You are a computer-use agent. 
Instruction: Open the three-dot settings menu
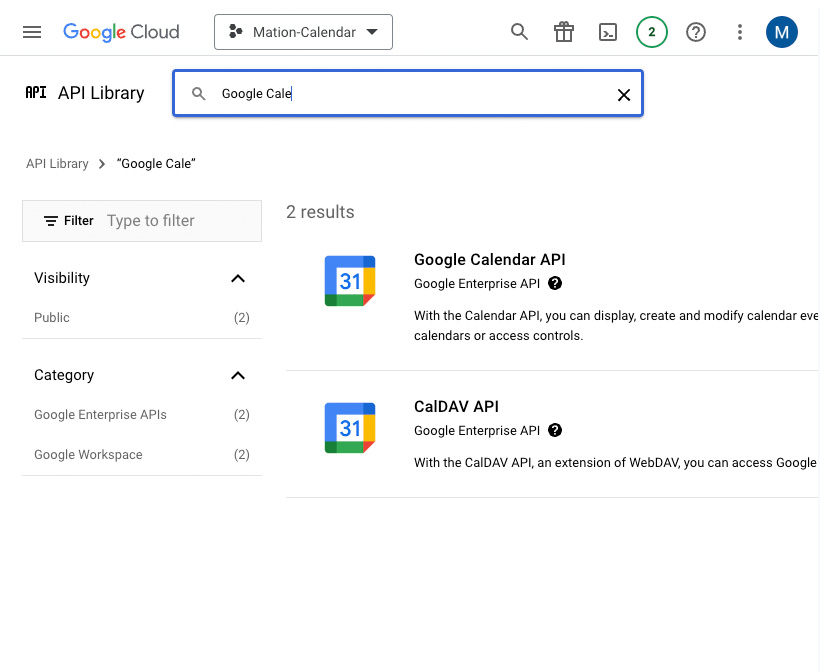pos(739,32)
